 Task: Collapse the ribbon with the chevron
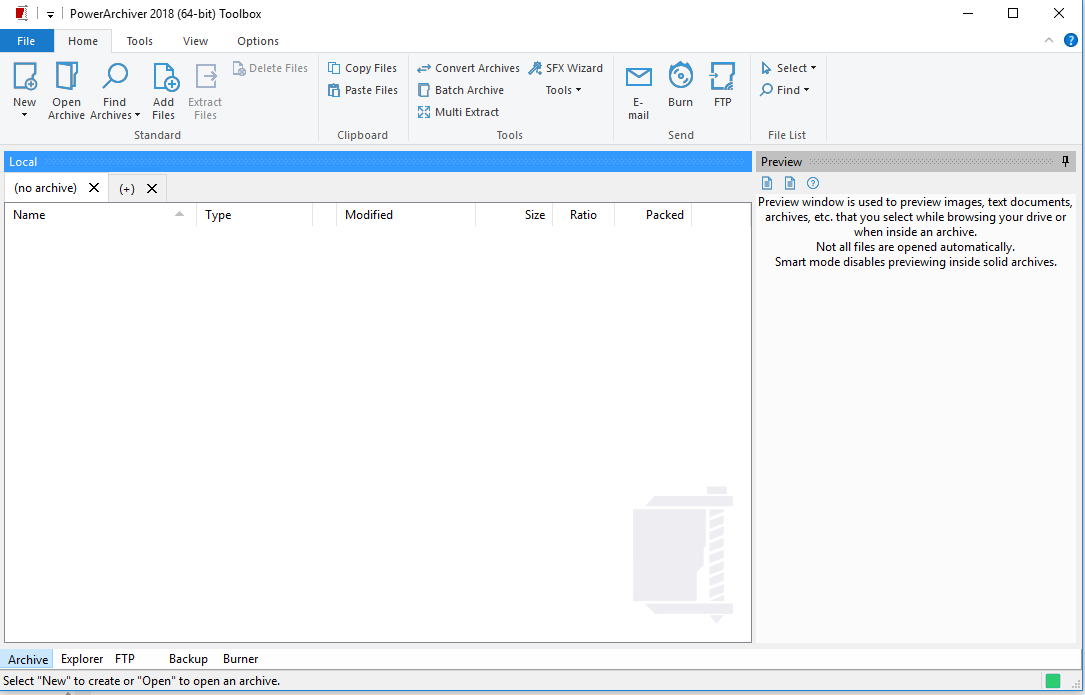pos(1049,40)
